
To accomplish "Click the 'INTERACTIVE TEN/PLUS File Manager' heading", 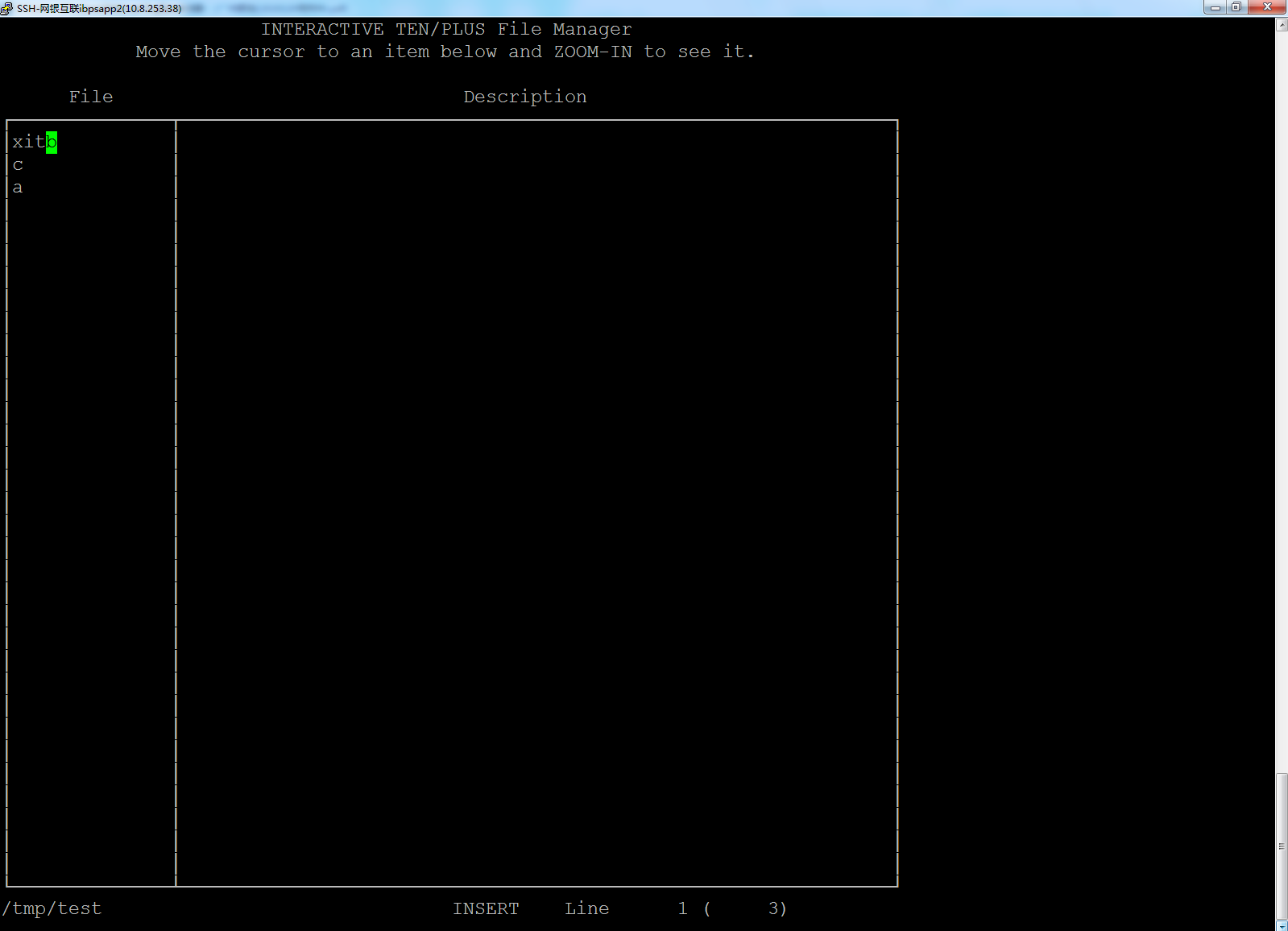I will tap(446, 29).
